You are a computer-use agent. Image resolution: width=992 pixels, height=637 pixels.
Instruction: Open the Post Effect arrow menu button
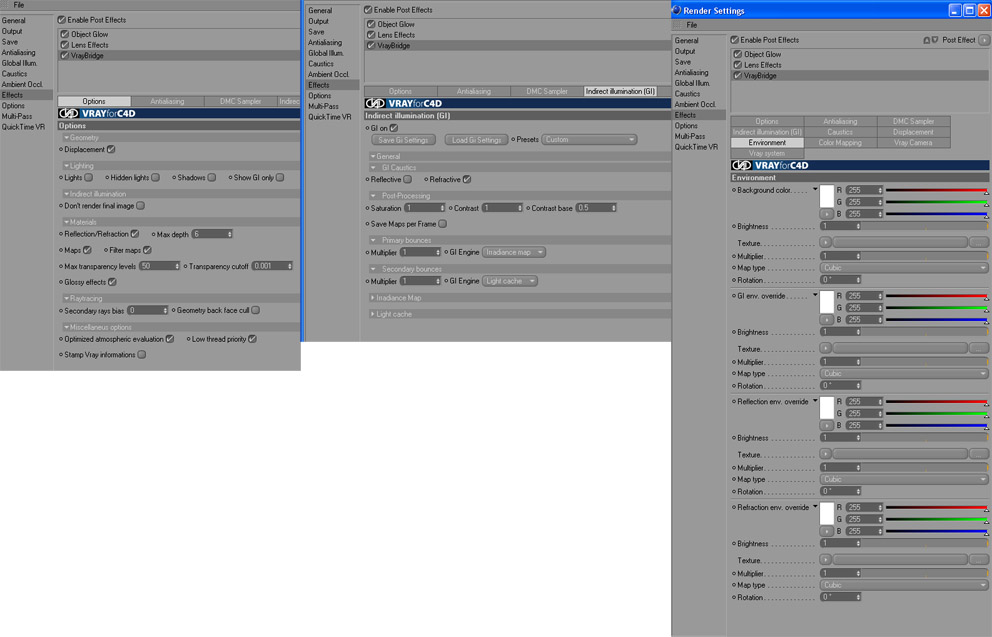click(x=984, y=40)
